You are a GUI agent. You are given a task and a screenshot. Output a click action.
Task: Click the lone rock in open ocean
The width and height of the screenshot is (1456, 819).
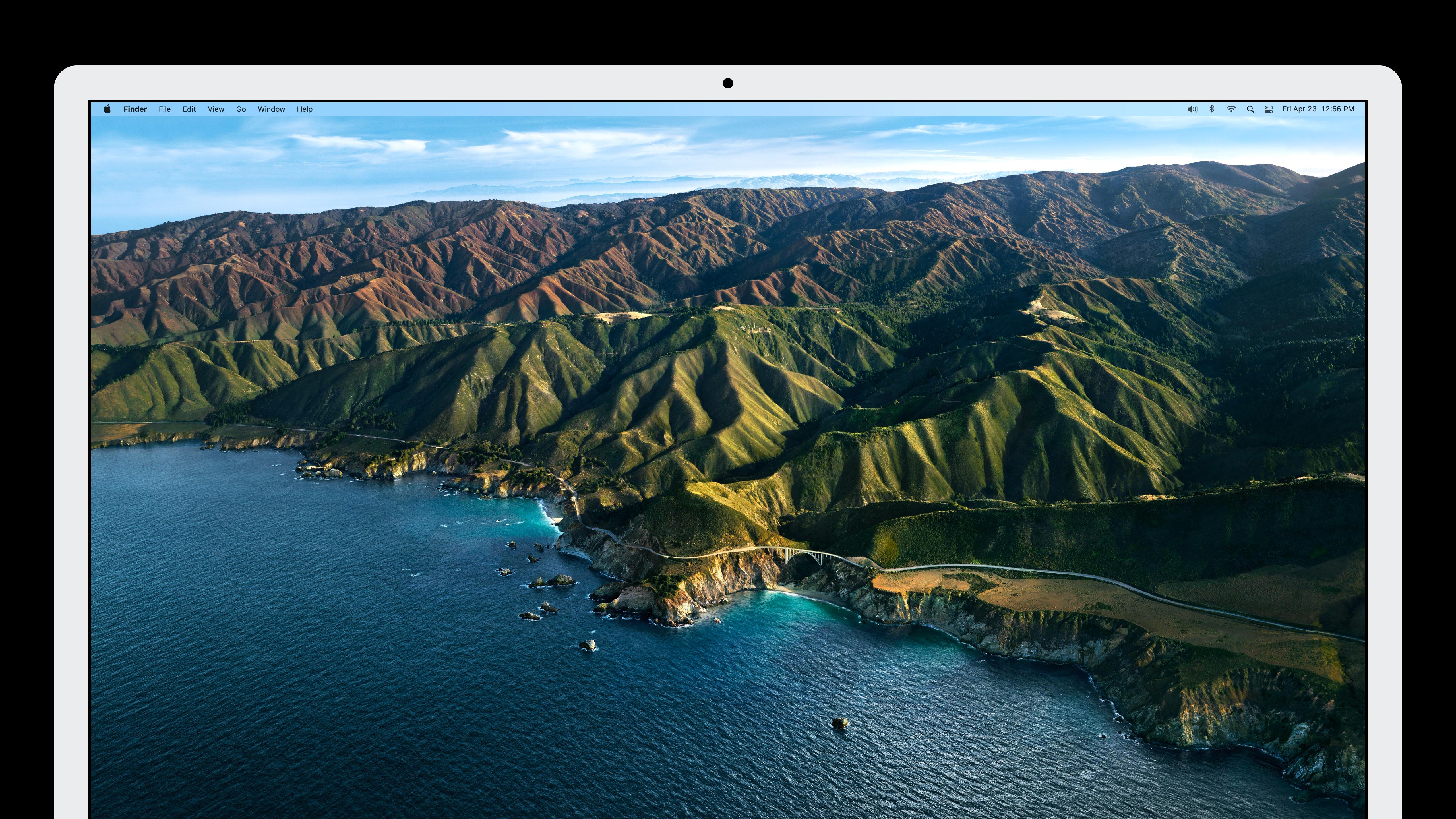pyautogui.click(x=839, y=723)
